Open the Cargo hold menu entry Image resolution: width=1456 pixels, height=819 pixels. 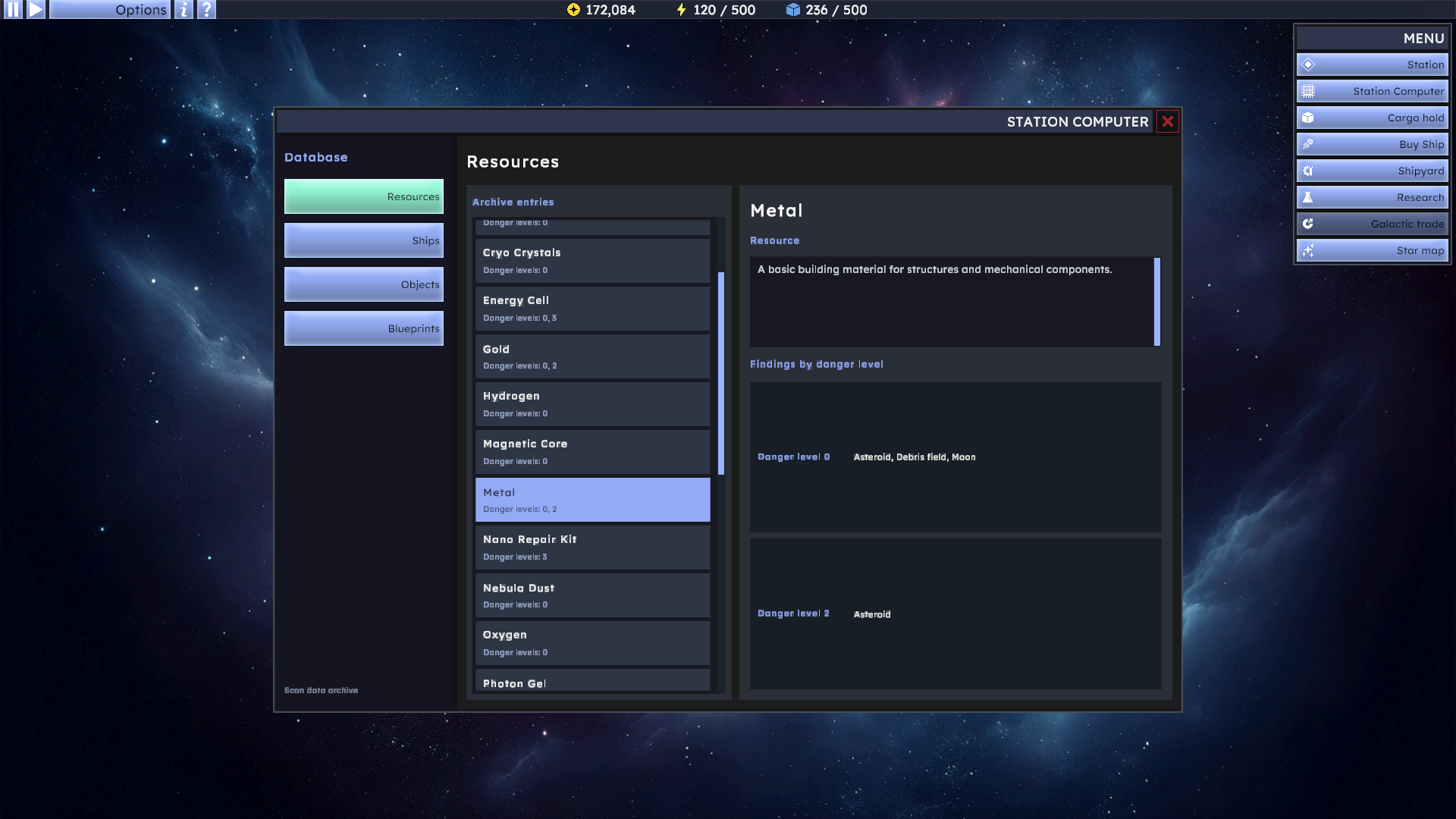(x=1372, y=118)
